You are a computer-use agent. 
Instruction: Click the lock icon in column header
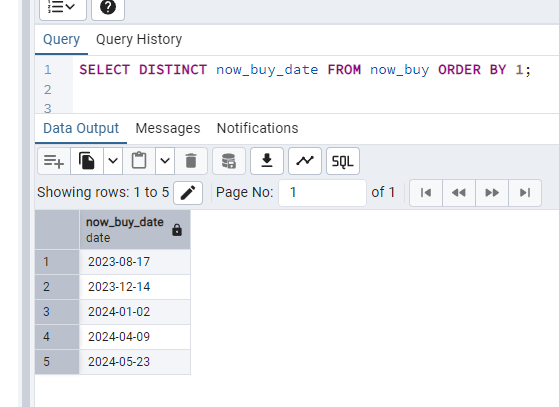(x=177, y=230)
